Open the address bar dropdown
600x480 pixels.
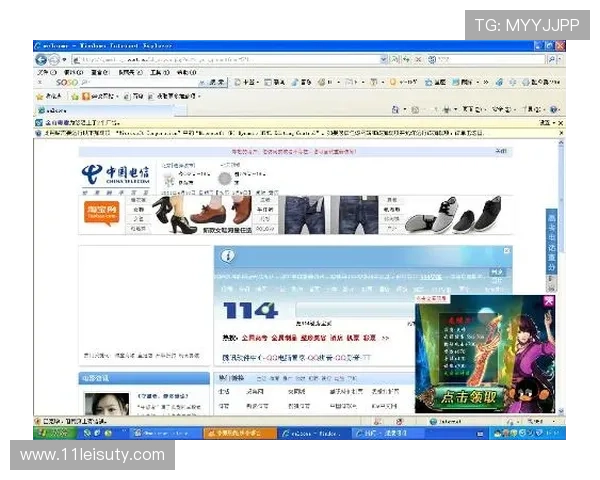(384, 60)
